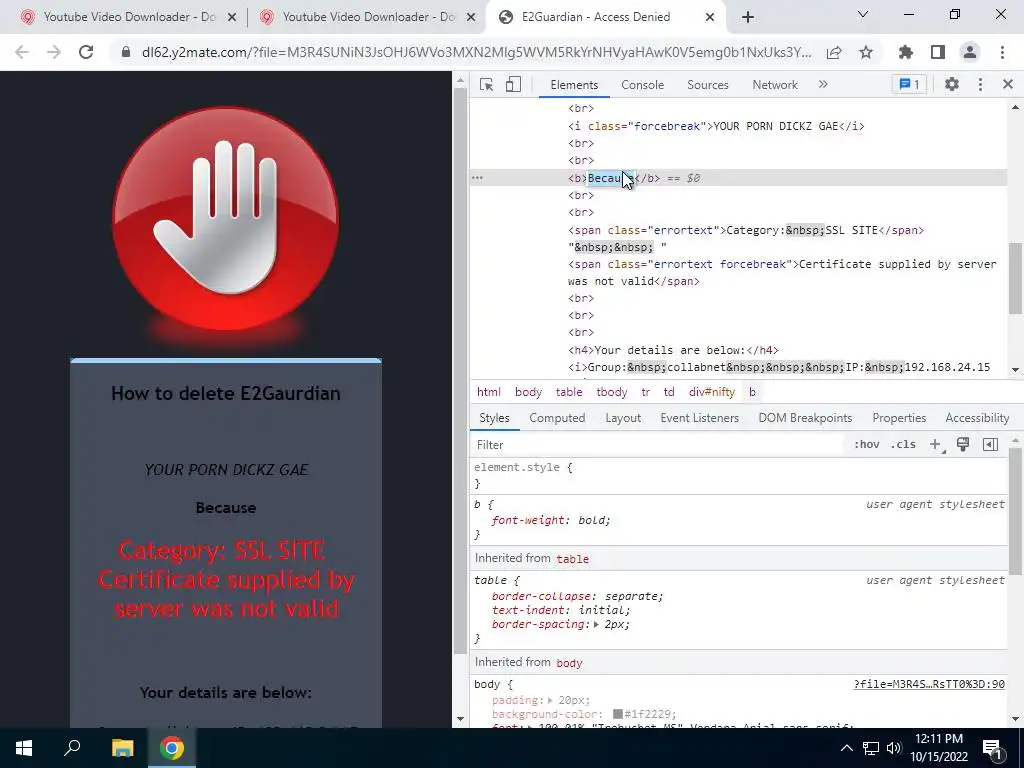
Task: Open the #1f2229 background color swatch
Action: coord(617,714)
